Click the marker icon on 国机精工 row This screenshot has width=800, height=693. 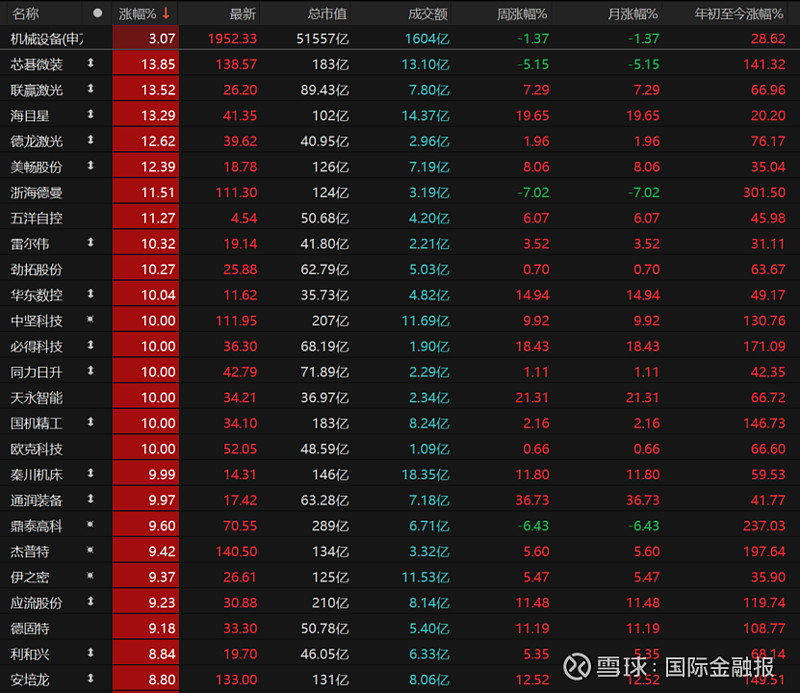tap(90, 422)
